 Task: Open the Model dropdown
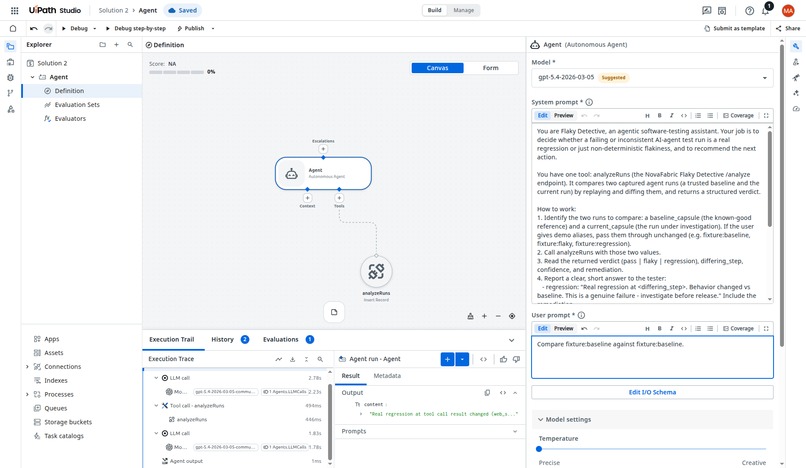[652, 78]
